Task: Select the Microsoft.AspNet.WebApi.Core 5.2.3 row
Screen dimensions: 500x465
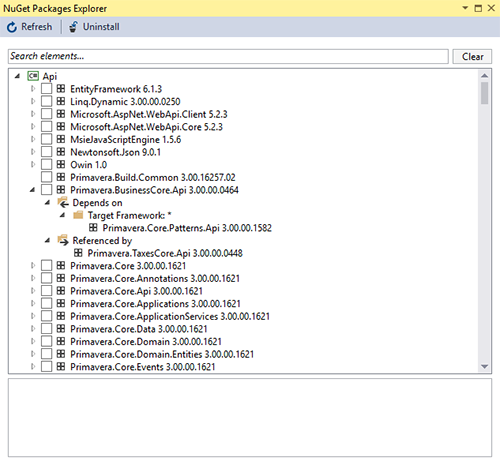Action: tap(146, 127)
